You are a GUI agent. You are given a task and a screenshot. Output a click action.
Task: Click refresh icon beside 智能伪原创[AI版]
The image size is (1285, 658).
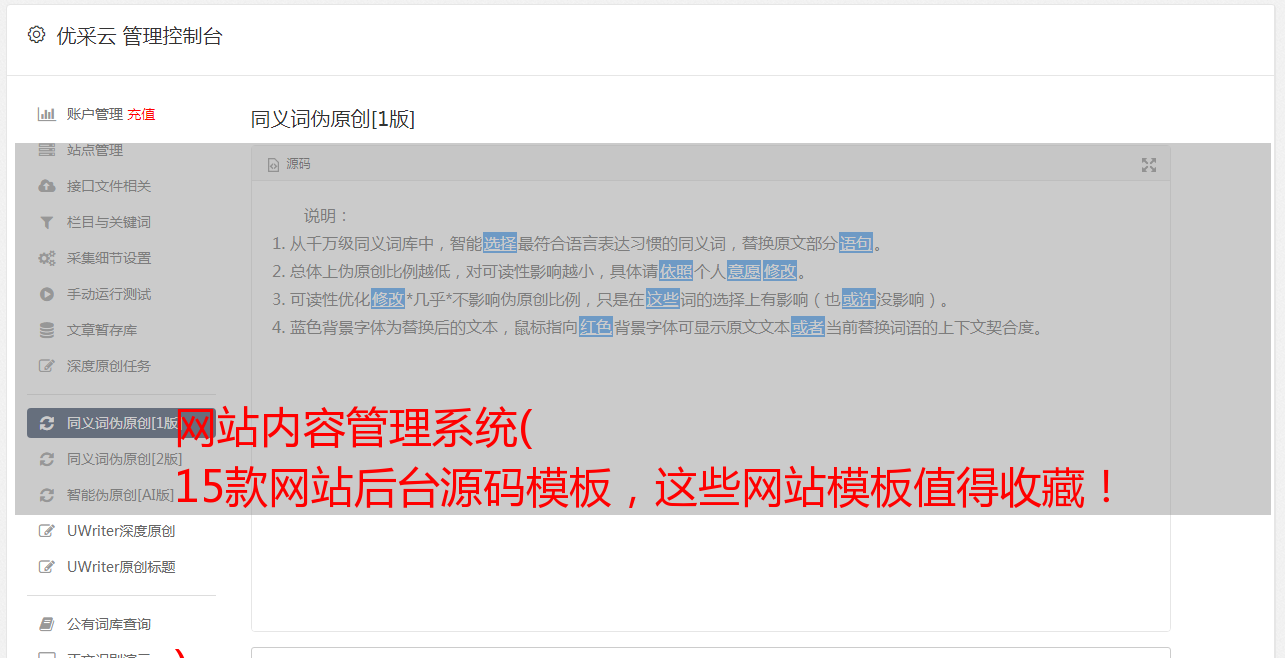coord(46,495)
